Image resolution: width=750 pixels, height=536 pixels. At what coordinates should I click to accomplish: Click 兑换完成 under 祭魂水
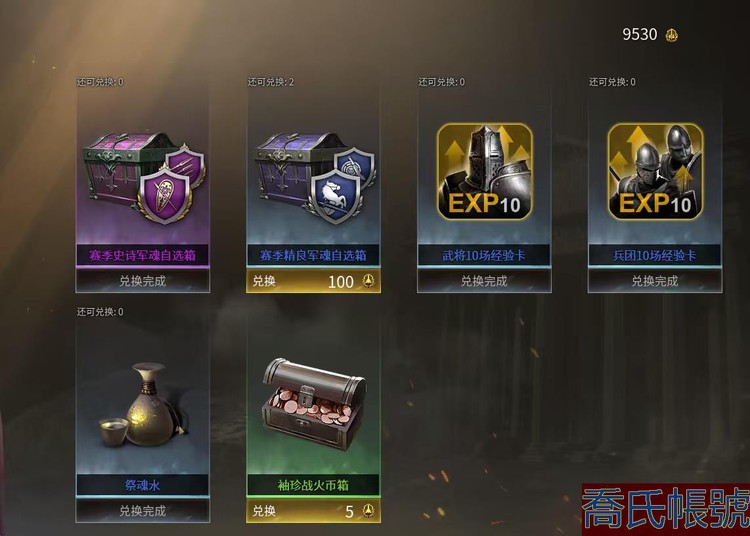click(x=143, y=511)
